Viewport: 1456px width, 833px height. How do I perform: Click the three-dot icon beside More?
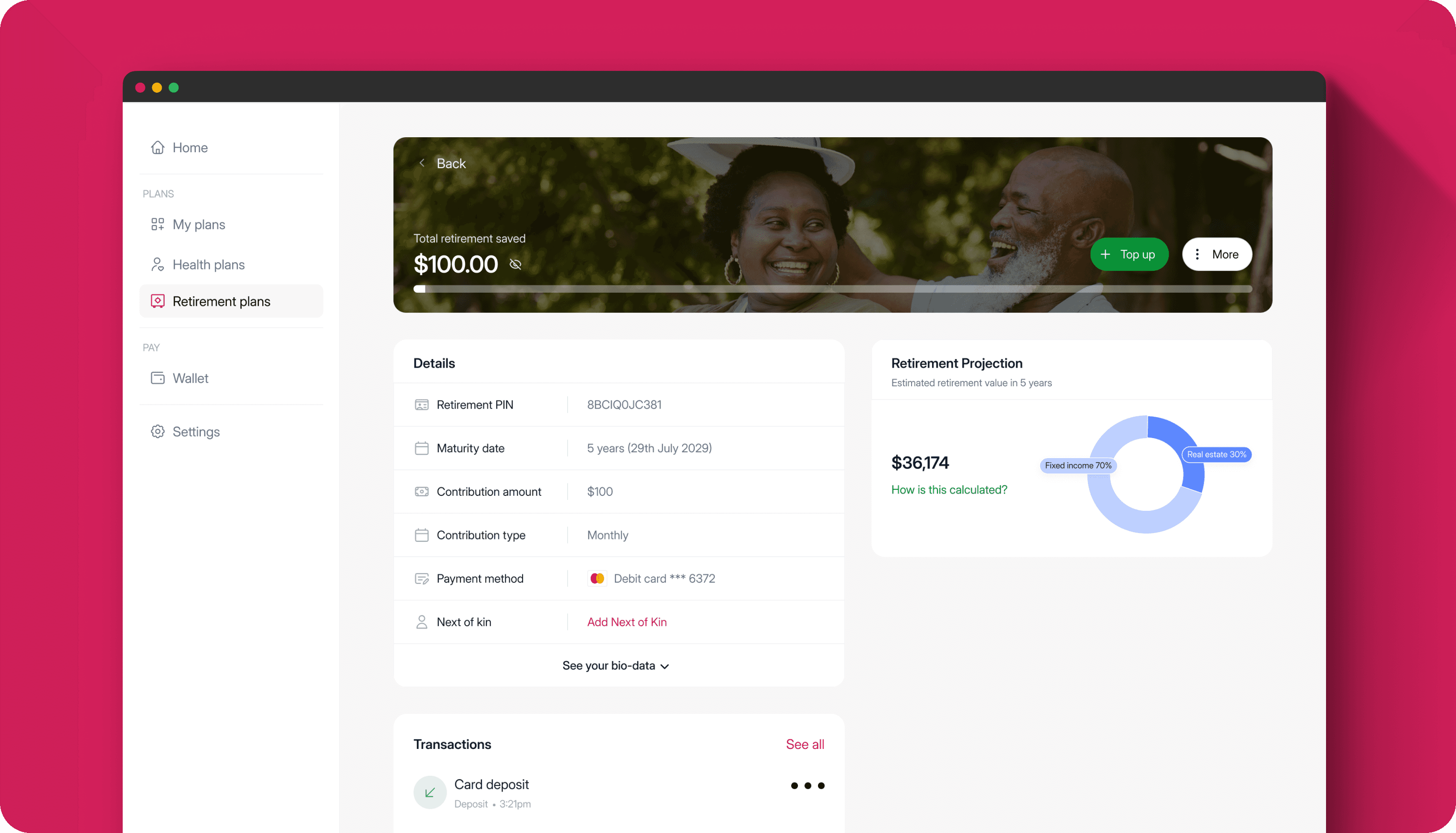pos(1197,254)
